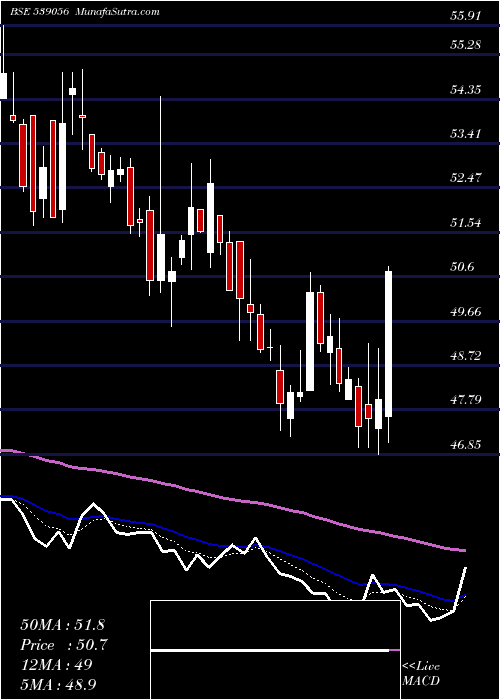Click the 51.54 price axis label
The width and height of the screenshot is (500, 700).
coord(466,223)
